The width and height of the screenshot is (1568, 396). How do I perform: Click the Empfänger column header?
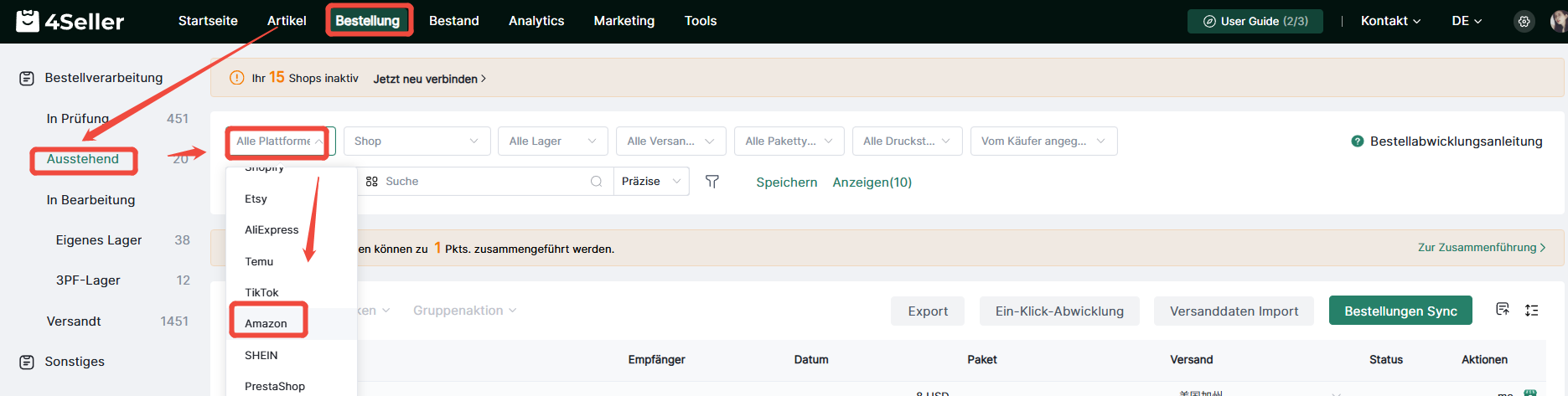coord(656,360)
